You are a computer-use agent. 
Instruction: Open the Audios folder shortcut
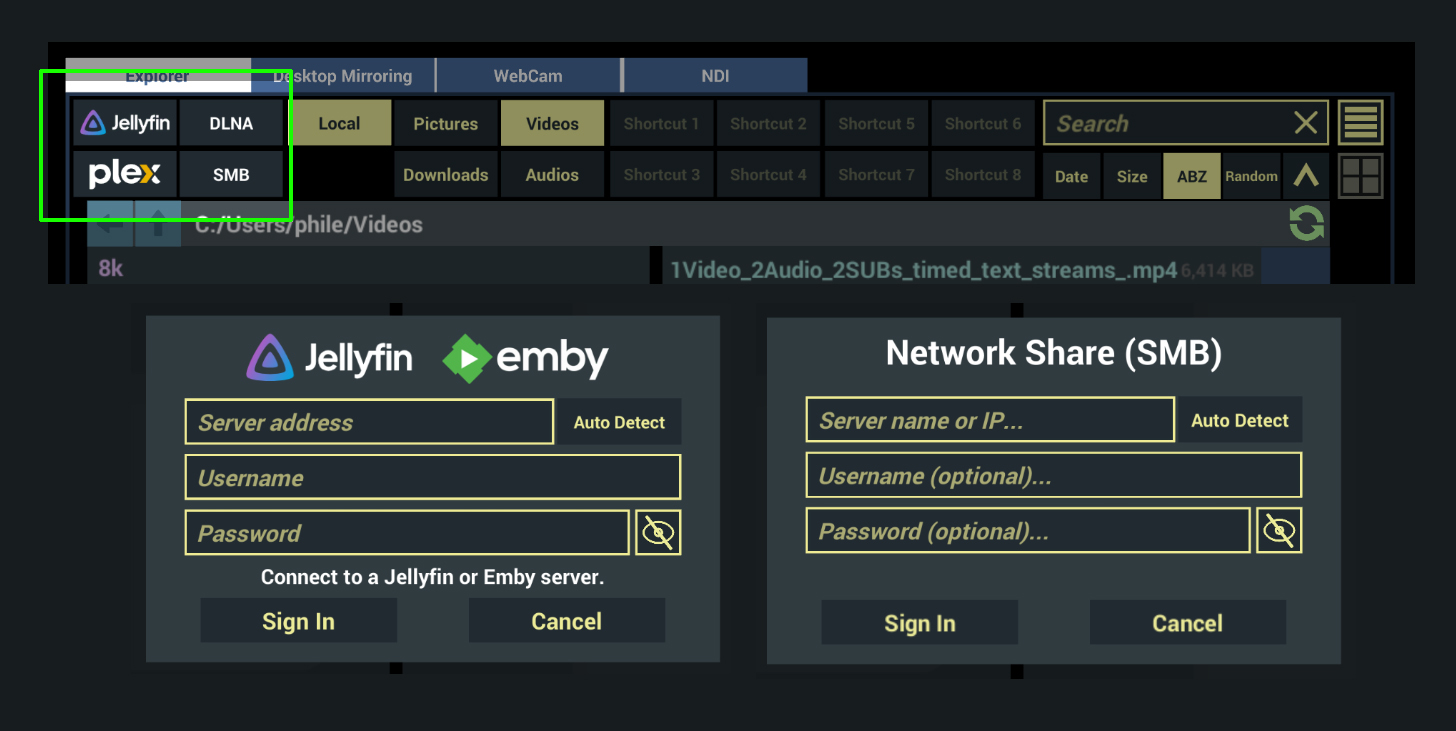[552, 174]
